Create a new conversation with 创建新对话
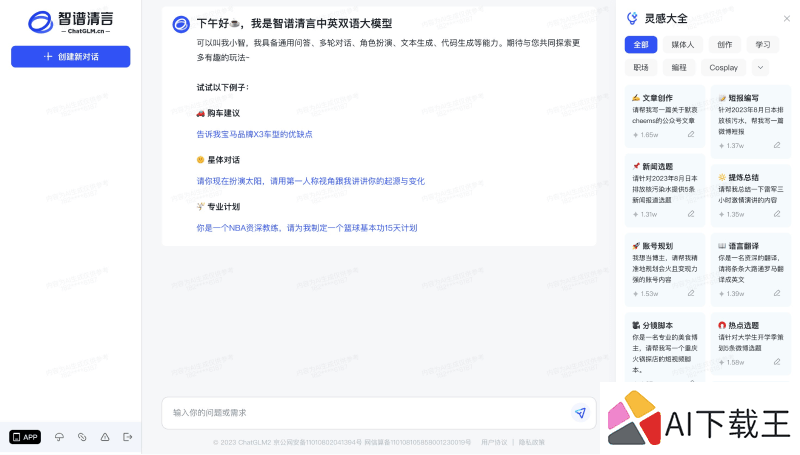This screenshot has height=455, width=800. [70, 57]
